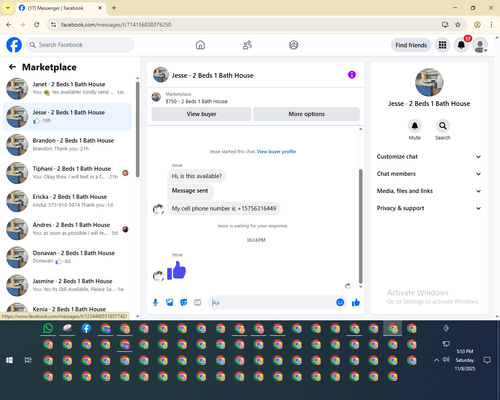The width and height of the screenshot is (500, 400).
Task: Open the site information icon in address bar
Action: 53,25
